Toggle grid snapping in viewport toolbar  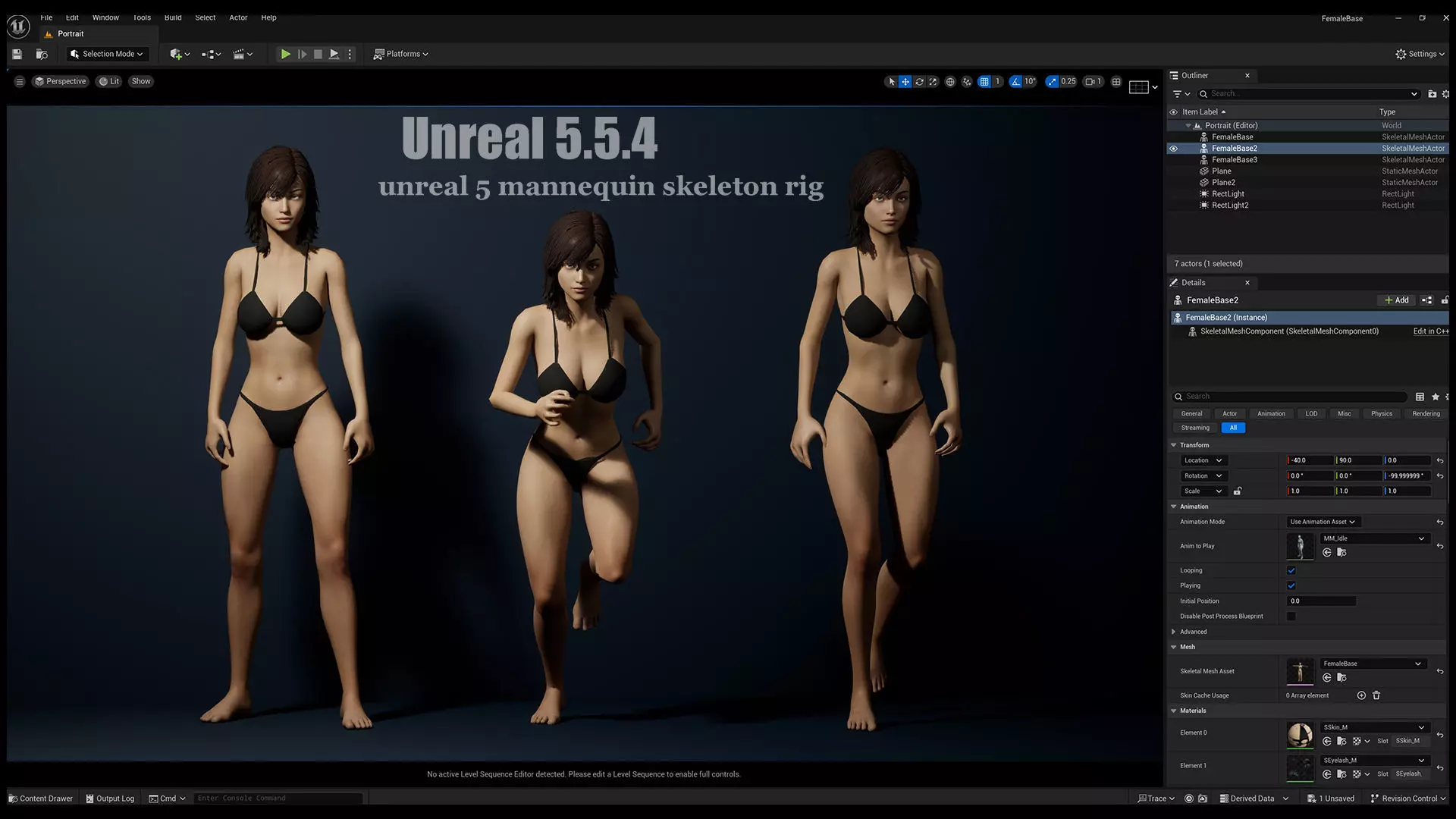[x=984, y=81]
